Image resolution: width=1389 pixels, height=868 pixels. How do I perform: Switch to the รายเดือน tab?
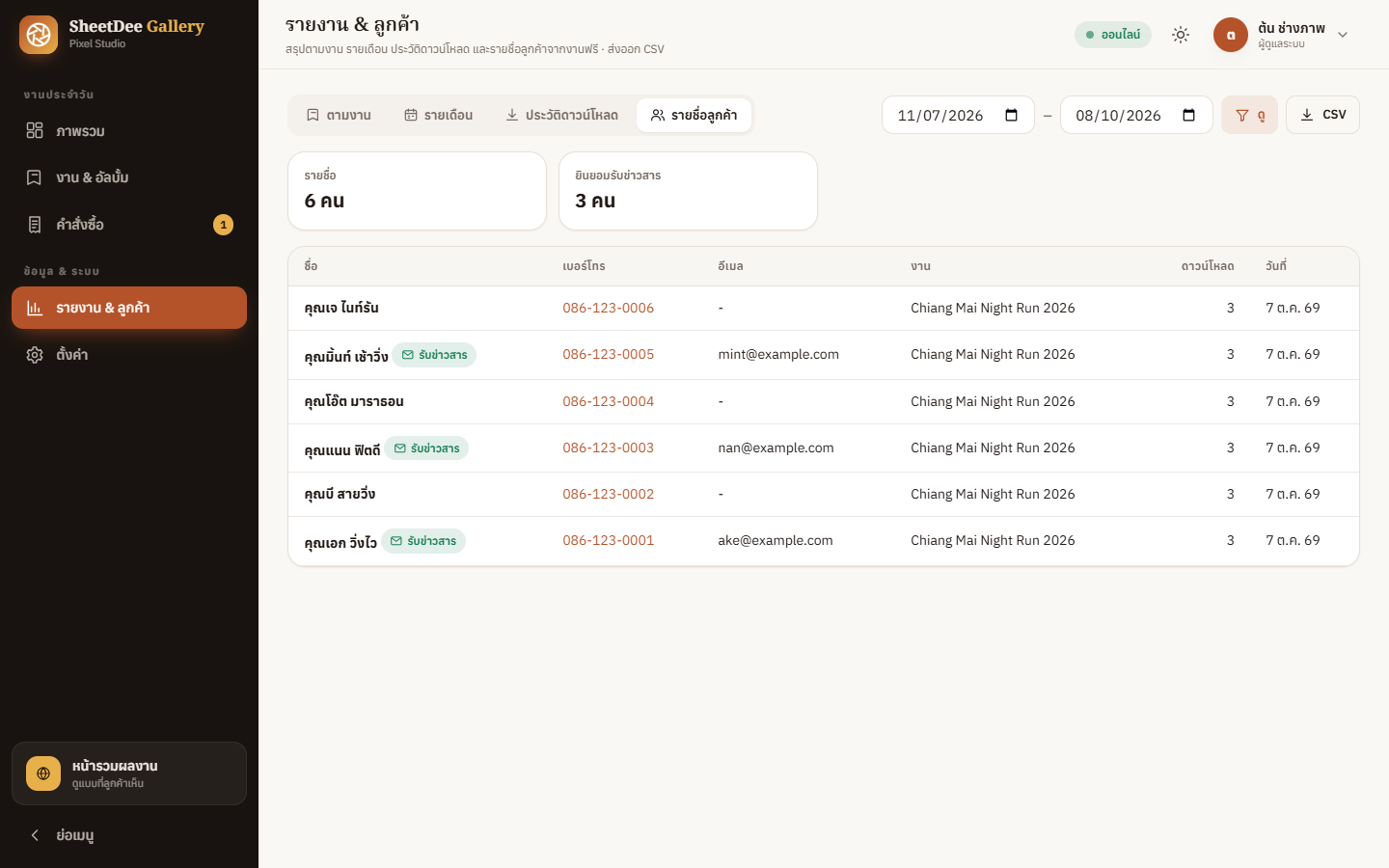tap(438, 115)
